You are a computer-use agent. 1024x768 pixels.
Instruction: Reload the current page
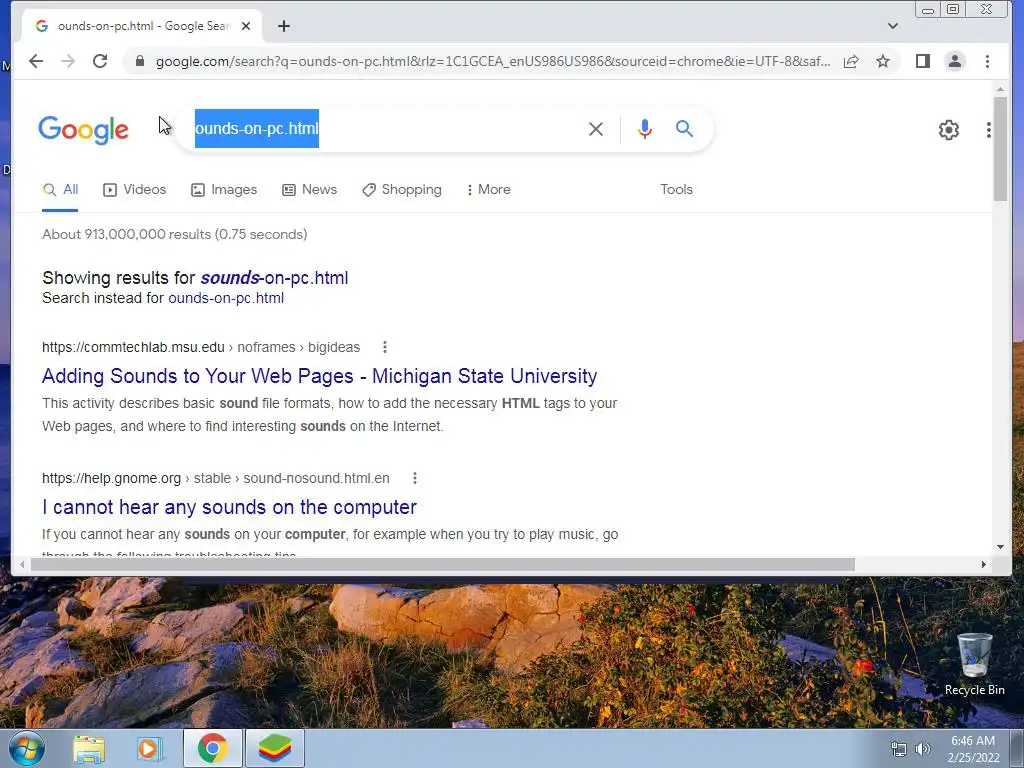100,61
